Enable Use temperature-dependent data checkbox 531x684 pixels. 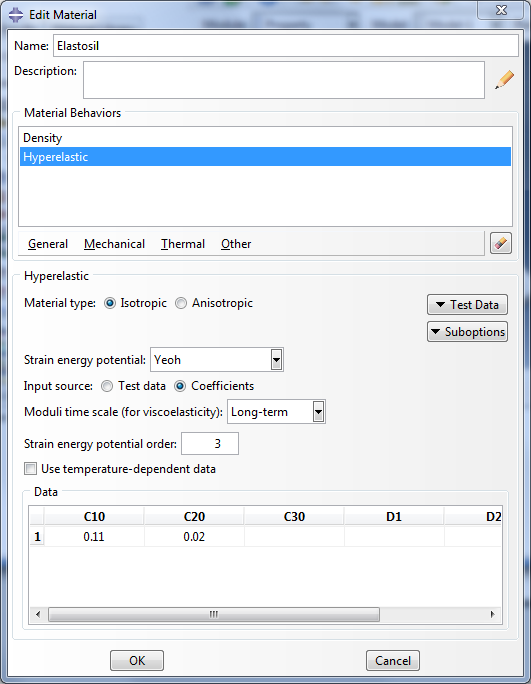tap(31, 469)
